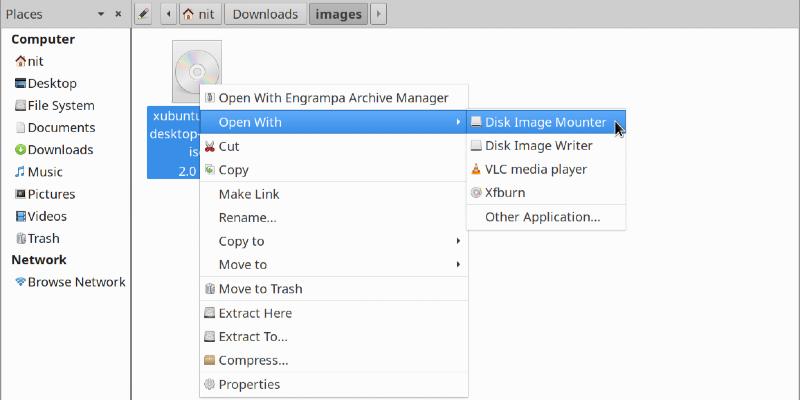This screenshot has width=800, height=400.
Task: Open Properties from context menu
Action: pyautogui.click(x=249, y=385)
